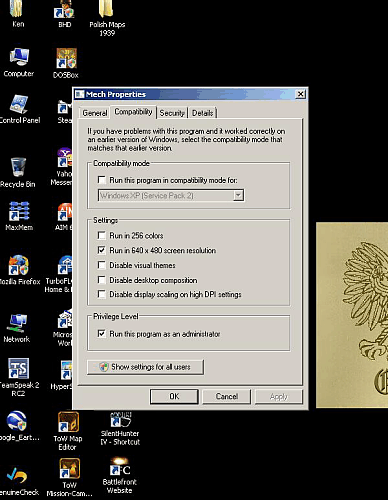Toggle Disable visual themes checkbox
Viewport: 388px width, 500px height.
coord(102,265)
